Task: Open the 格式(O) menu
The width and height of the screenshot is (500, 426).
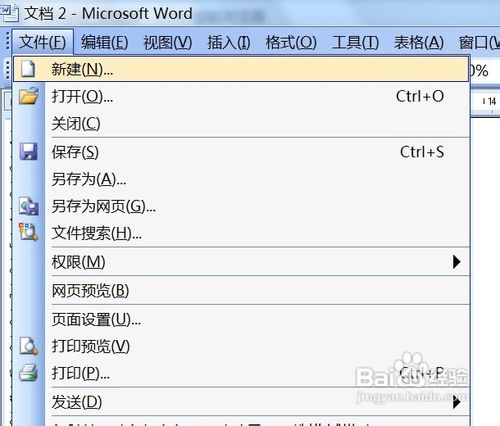Action: click(291, 42)
